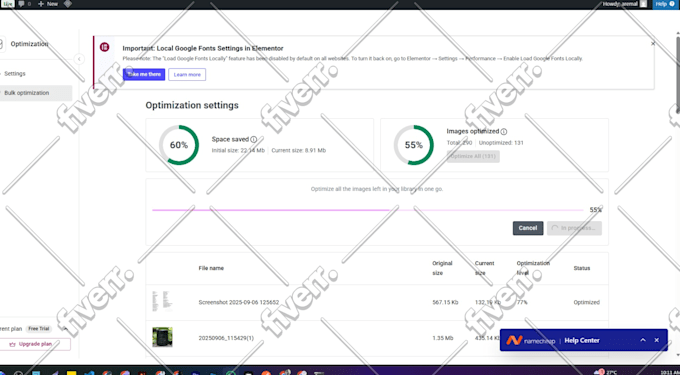Open the Settings sidebar item
680x375 pixels.
[x=15, y=74]
